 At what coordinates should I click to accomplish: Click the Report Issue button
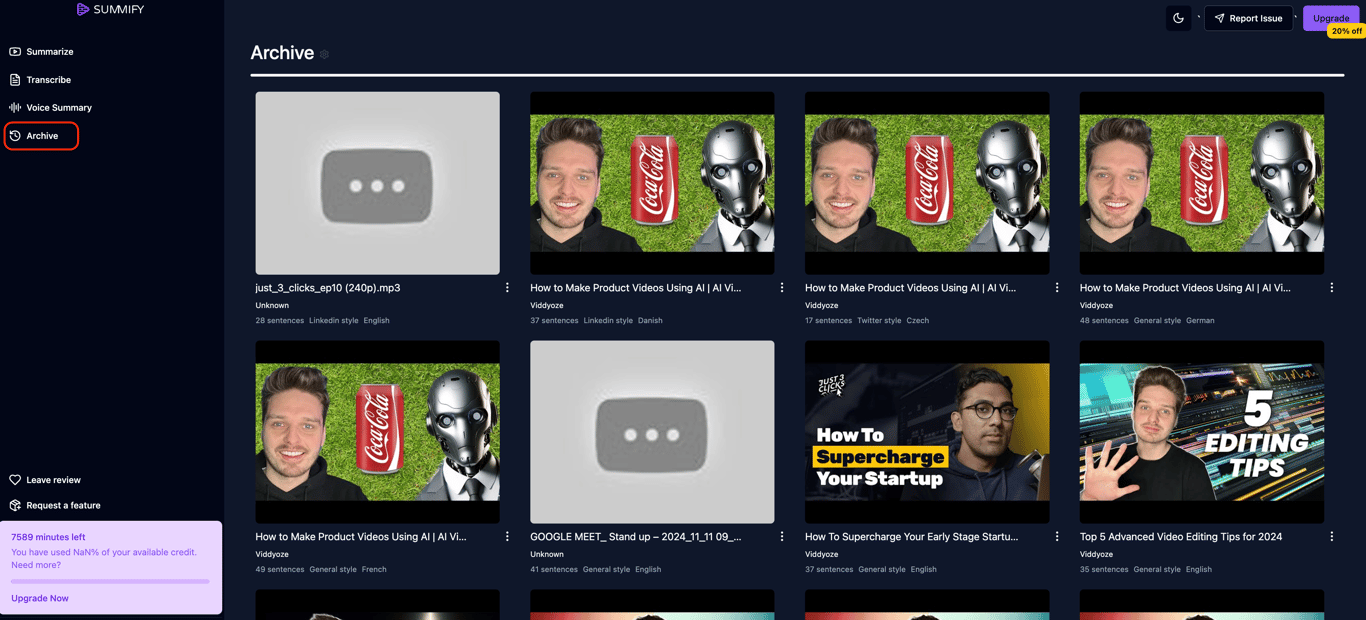(1248, 18)
